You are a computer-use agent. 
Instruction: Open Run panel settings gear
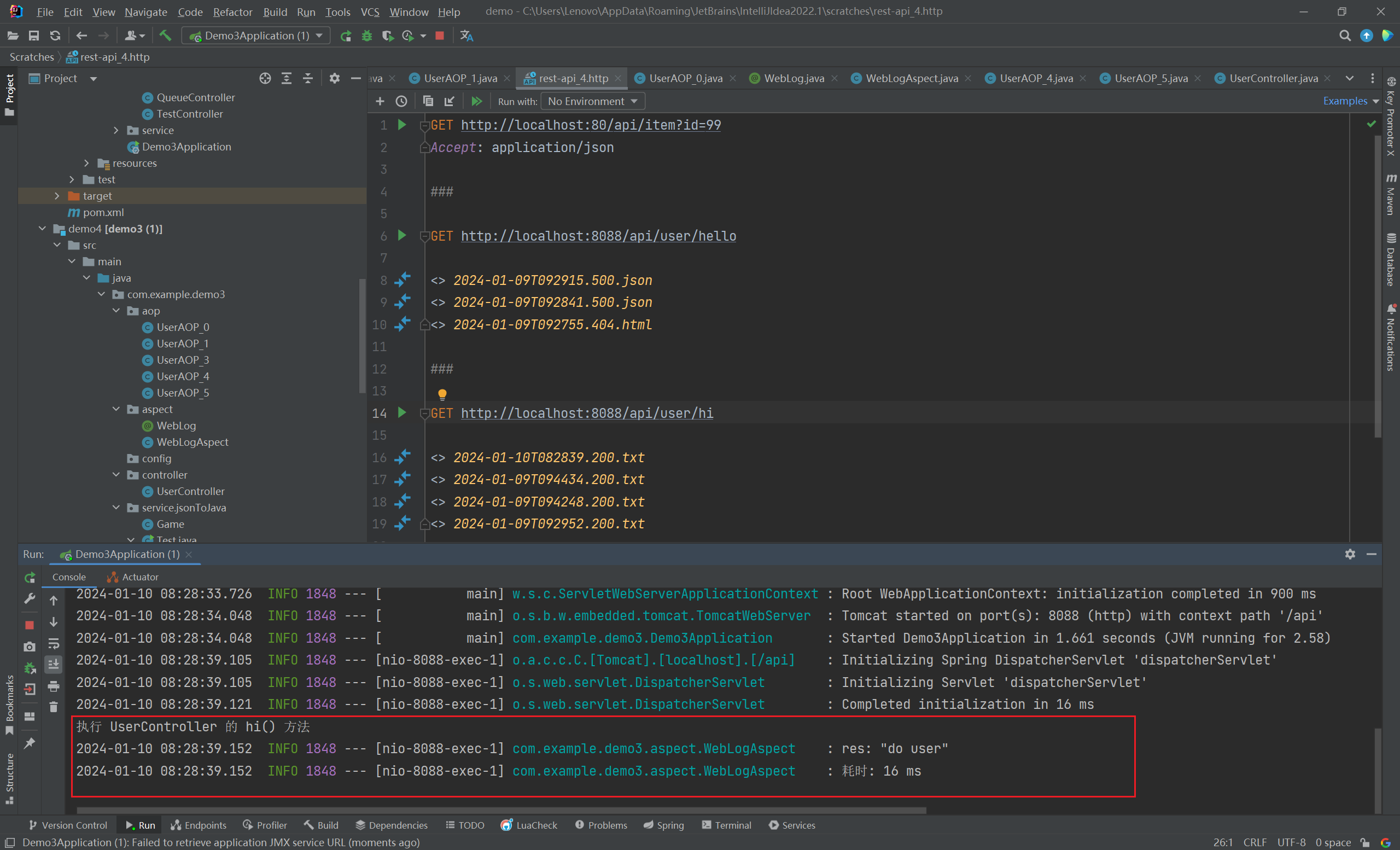click(1350, 554)
